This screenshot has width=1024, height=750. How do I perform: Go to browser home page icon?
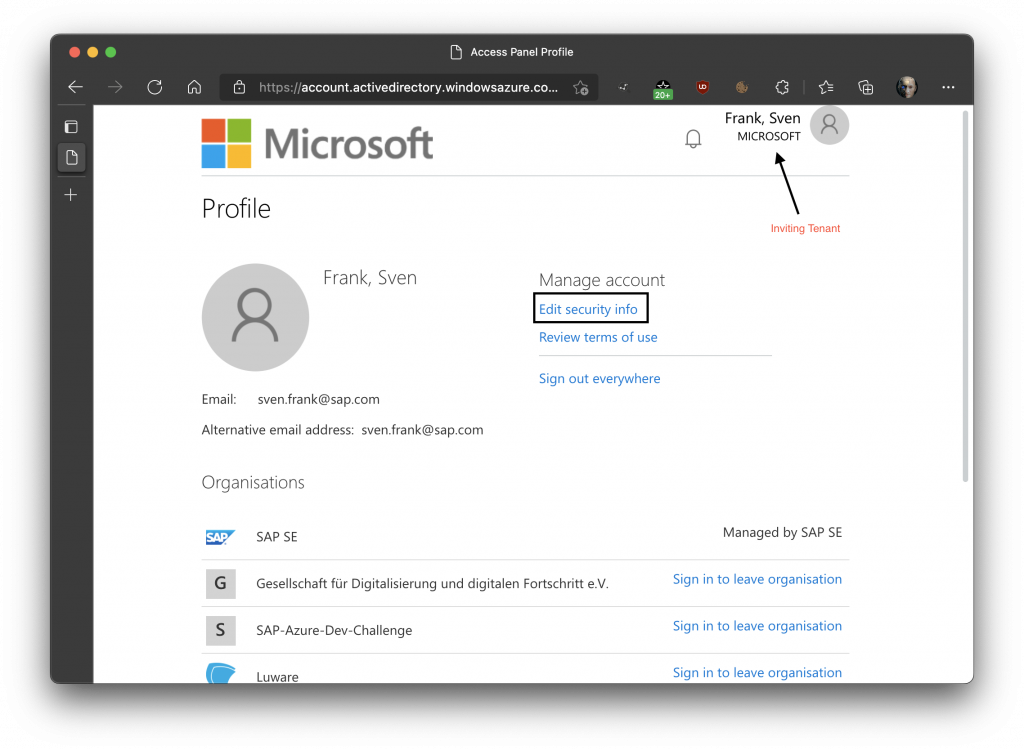(195, 87)
